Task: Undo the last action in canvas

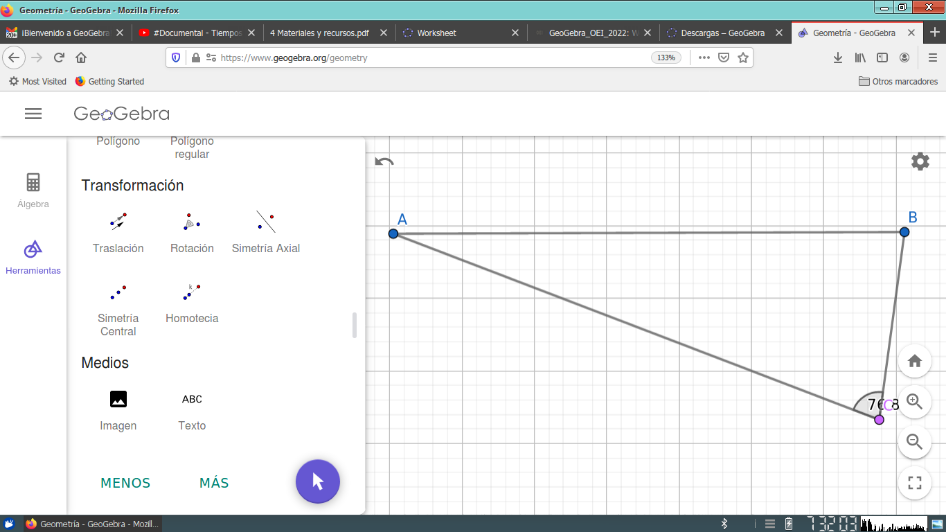Action: (x=384, y=162)
